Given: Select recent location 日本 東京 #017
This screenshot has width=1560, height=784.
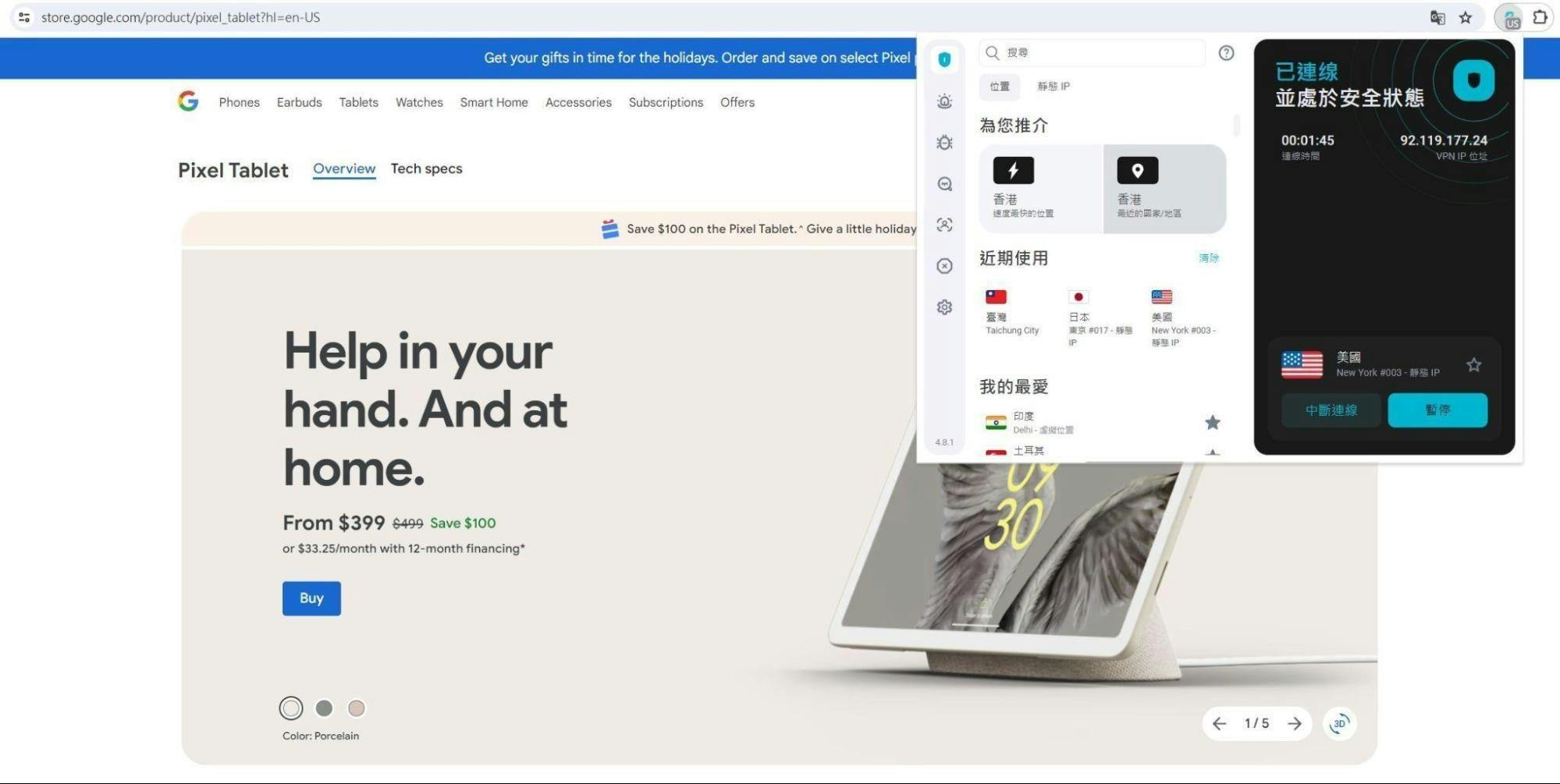Looking at the screenshot, I should pos(1100,318).
